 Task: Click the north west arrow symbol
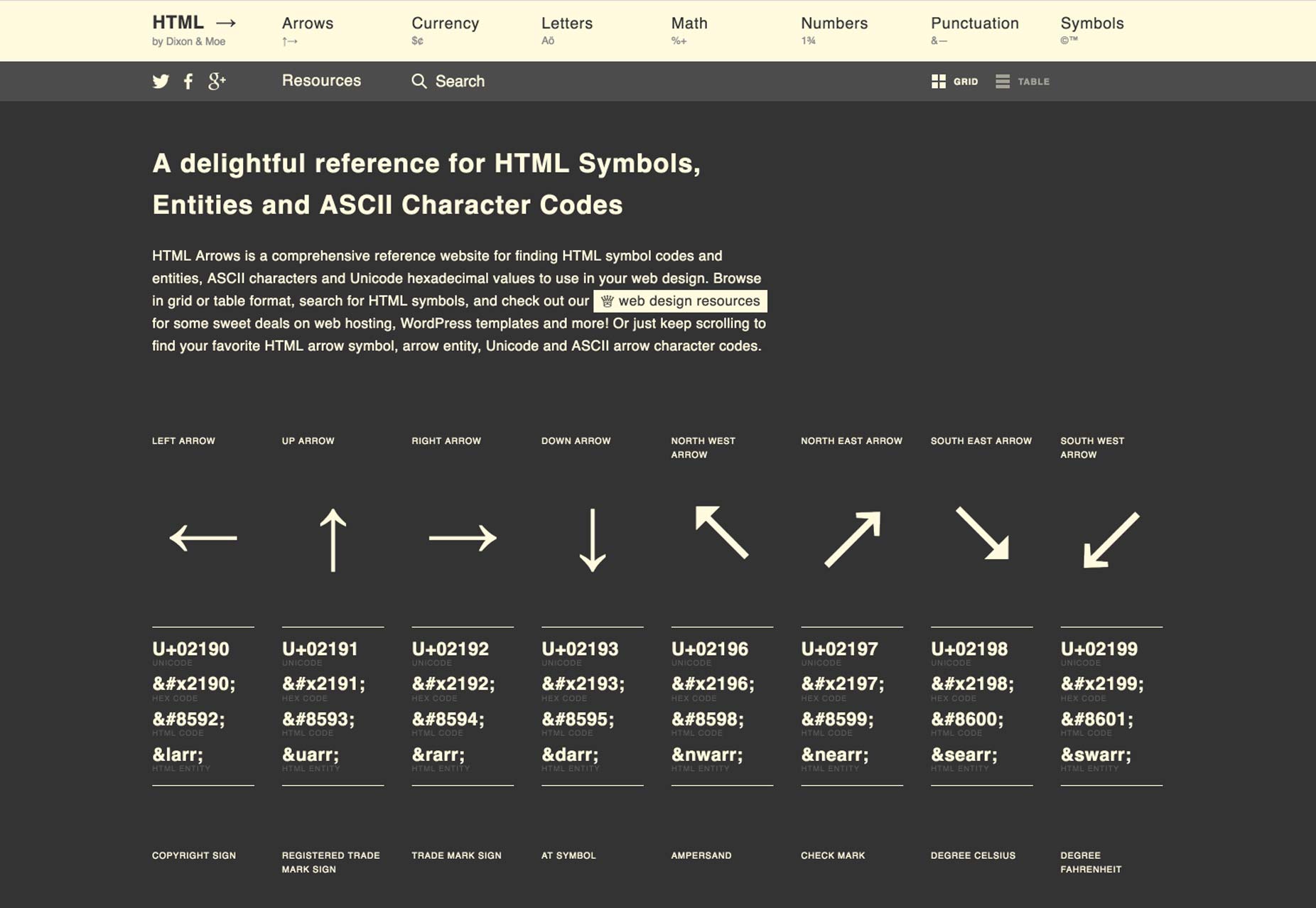722,532
